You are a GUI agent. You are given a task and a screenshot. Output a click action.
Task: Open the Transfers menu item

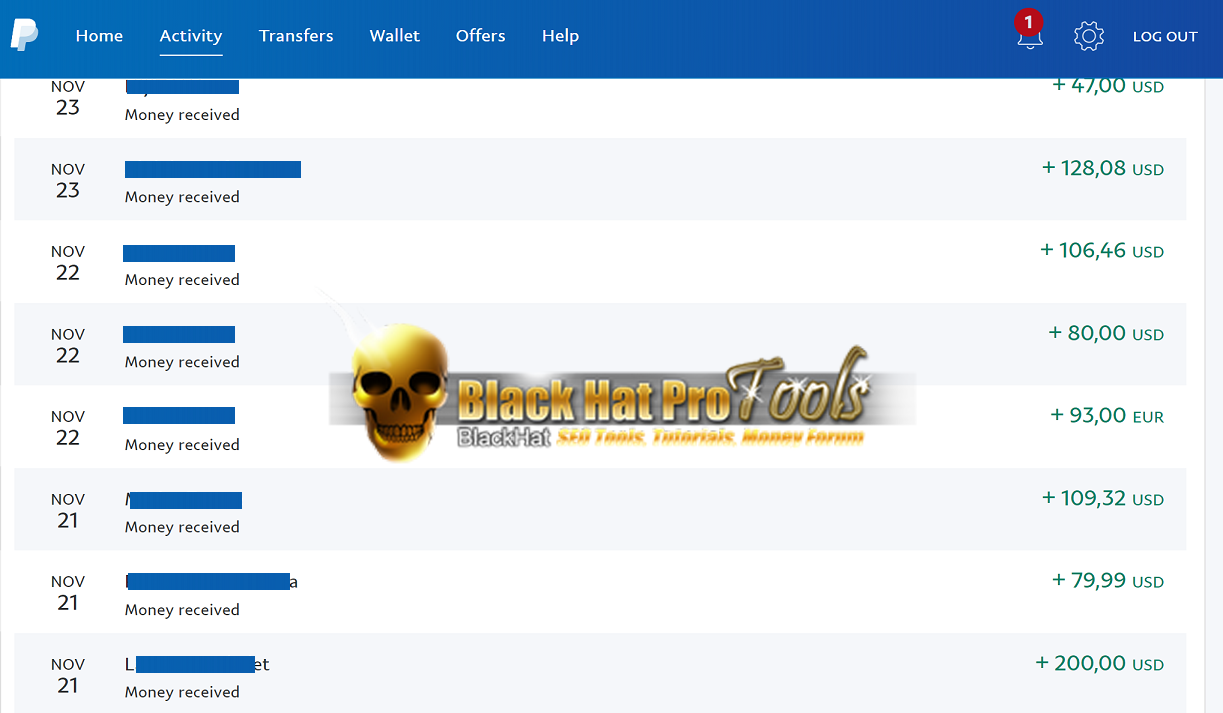click(x=296, y=35)
